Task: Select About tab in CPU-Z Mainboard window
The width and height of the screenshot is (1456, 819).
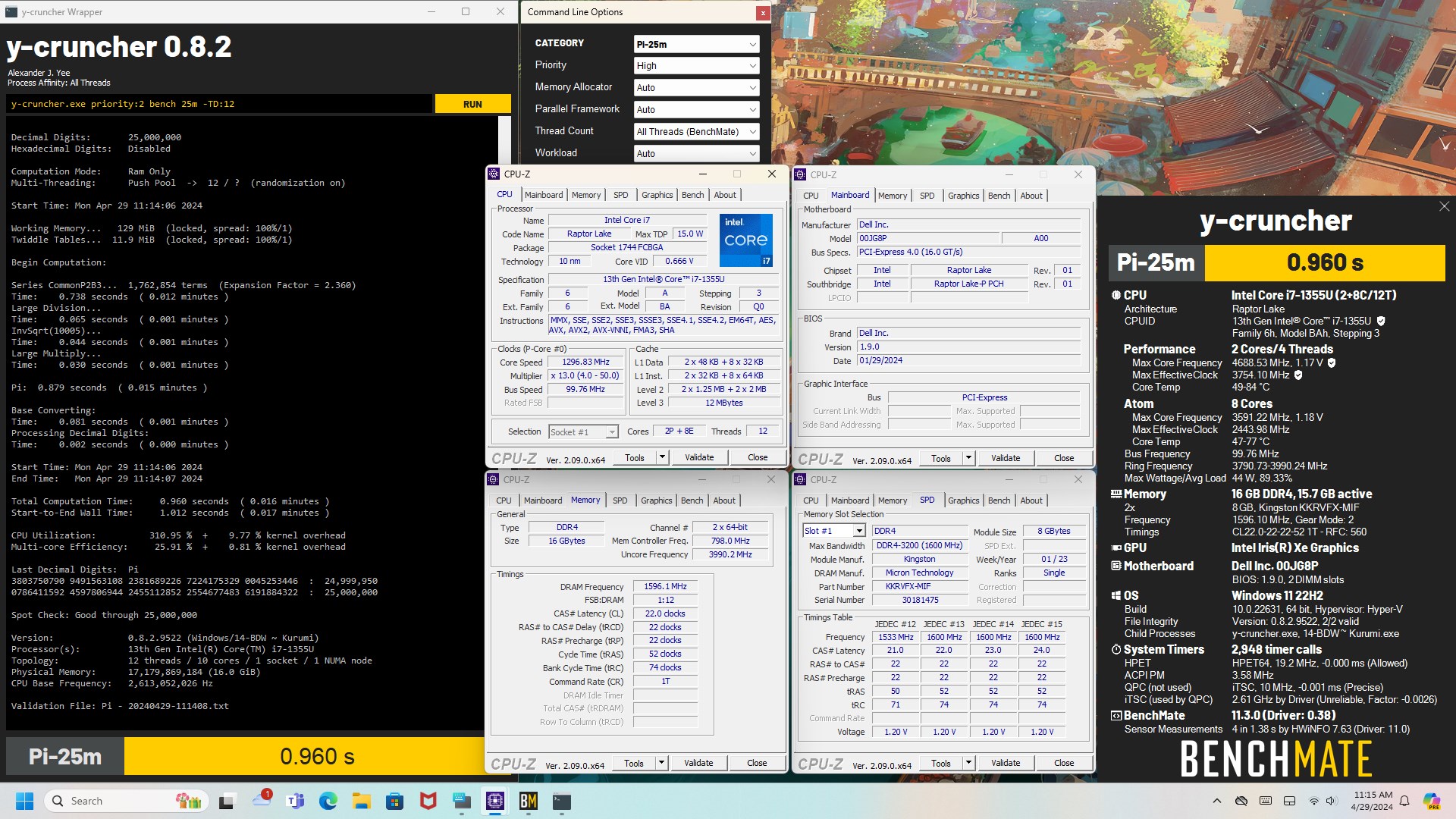Action: tap(1031, 196)
